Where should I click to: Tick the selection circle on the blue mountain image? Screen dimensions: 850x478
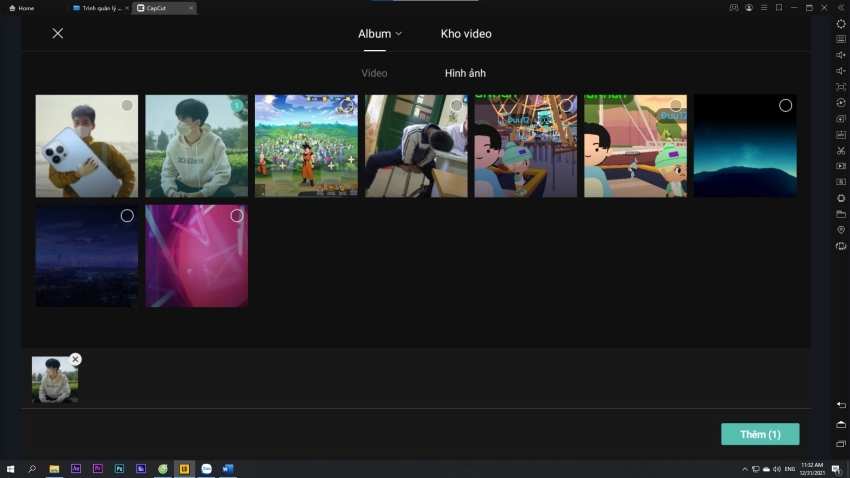pos(785,105)
